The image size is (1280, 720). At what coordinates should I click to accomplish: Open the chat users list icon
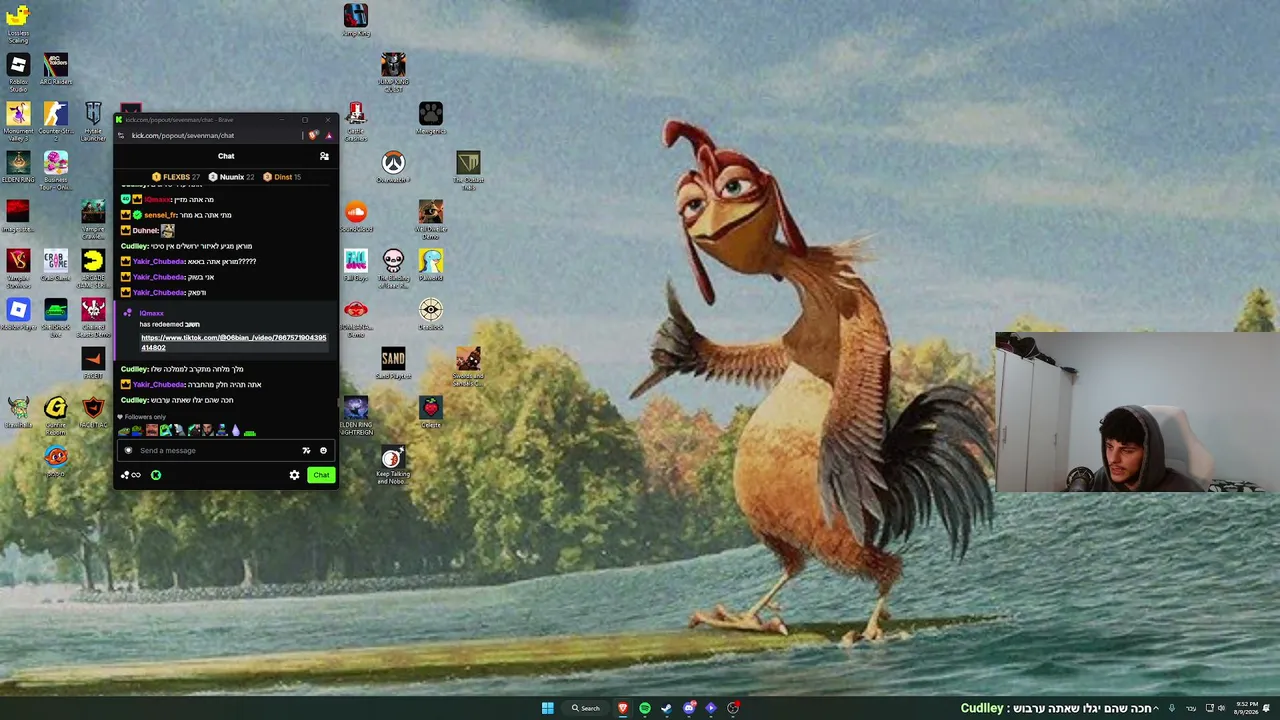pos(324,156)
